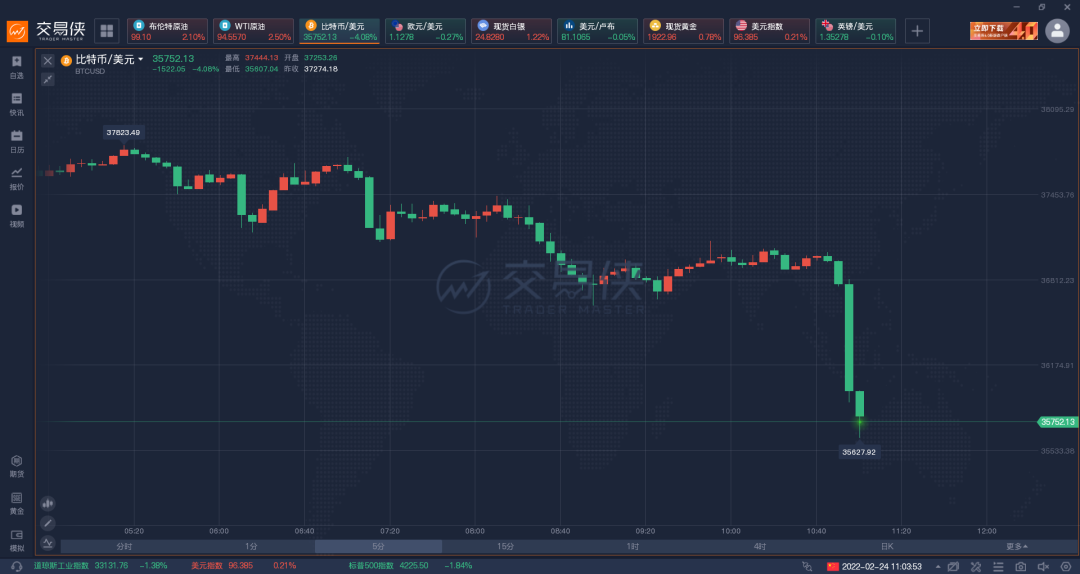This screenshot has height=574, width=1080.
Task: Click 道琼斯工业指数 in the bottom ticker
Action: [61, 566]
